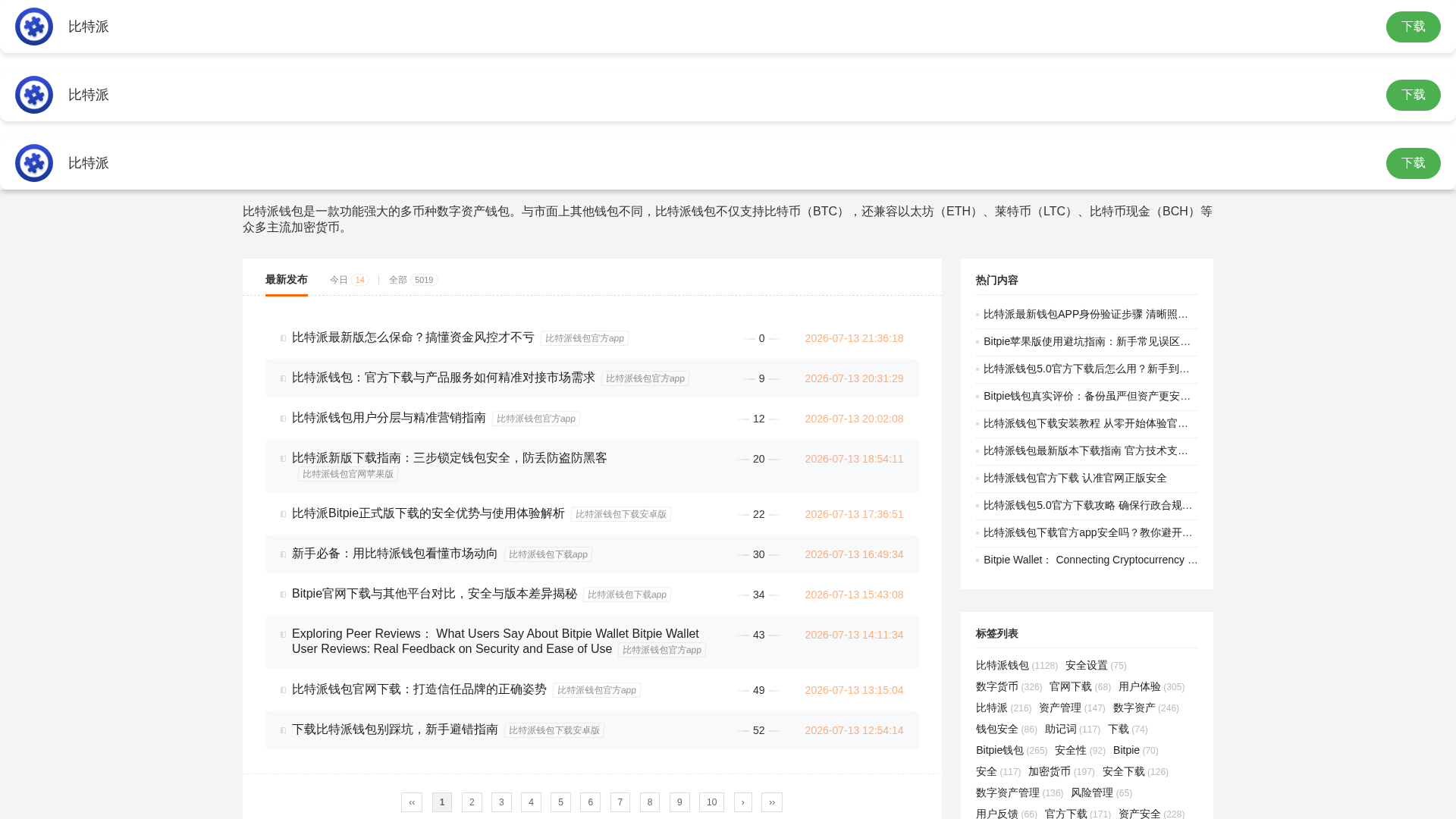Go to page 5
1456x819 pixels.
click(560, 802)
